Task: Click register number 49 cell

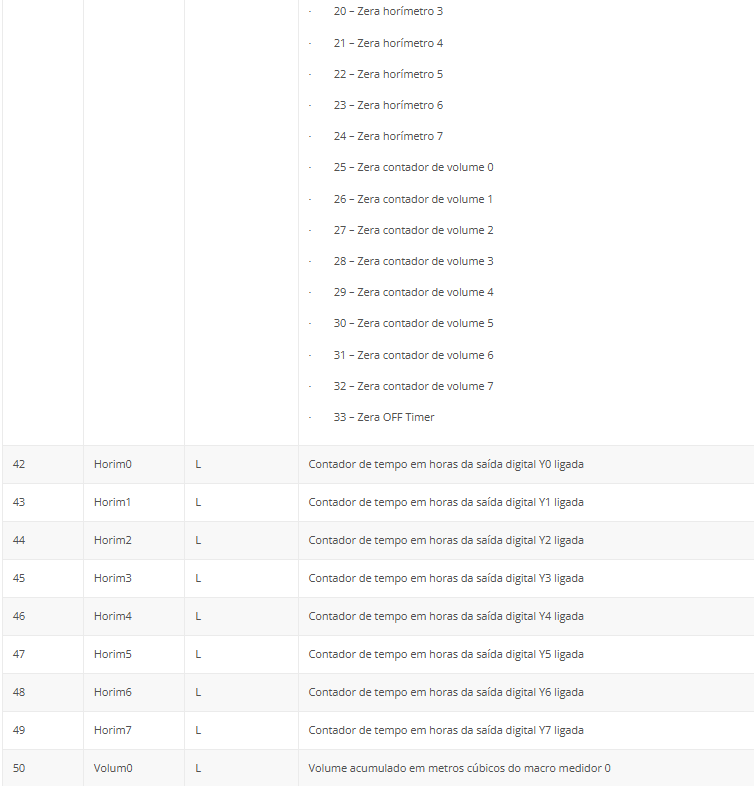Action: point(19,730)
